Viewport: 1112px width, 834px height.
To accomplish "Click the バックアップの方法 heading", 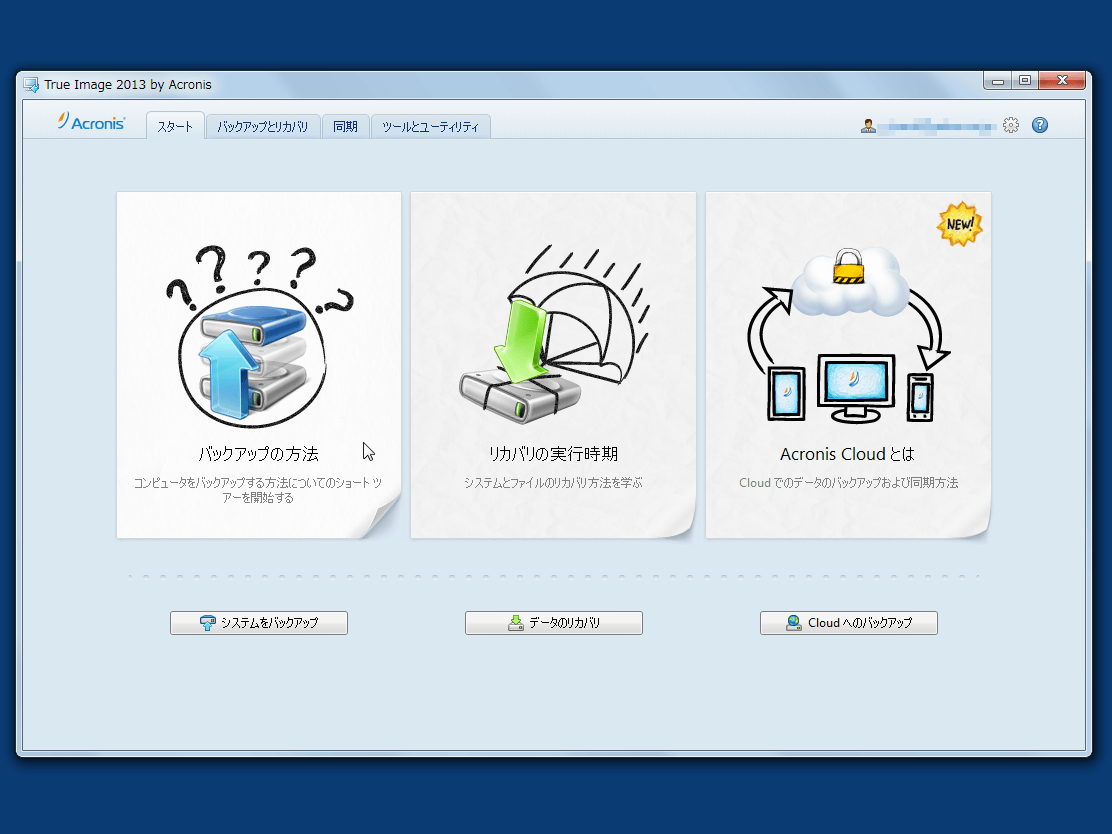I will click(258, 454).
